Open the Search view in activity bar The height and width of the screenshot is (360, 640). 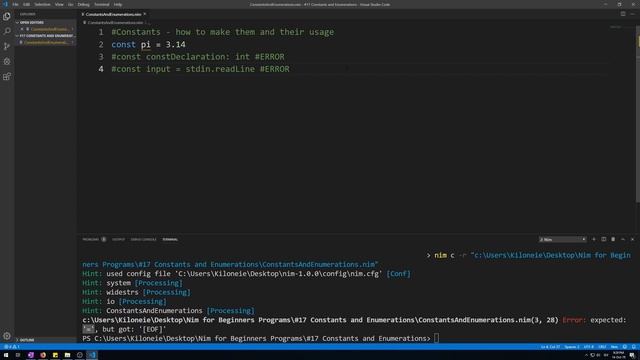7,31
